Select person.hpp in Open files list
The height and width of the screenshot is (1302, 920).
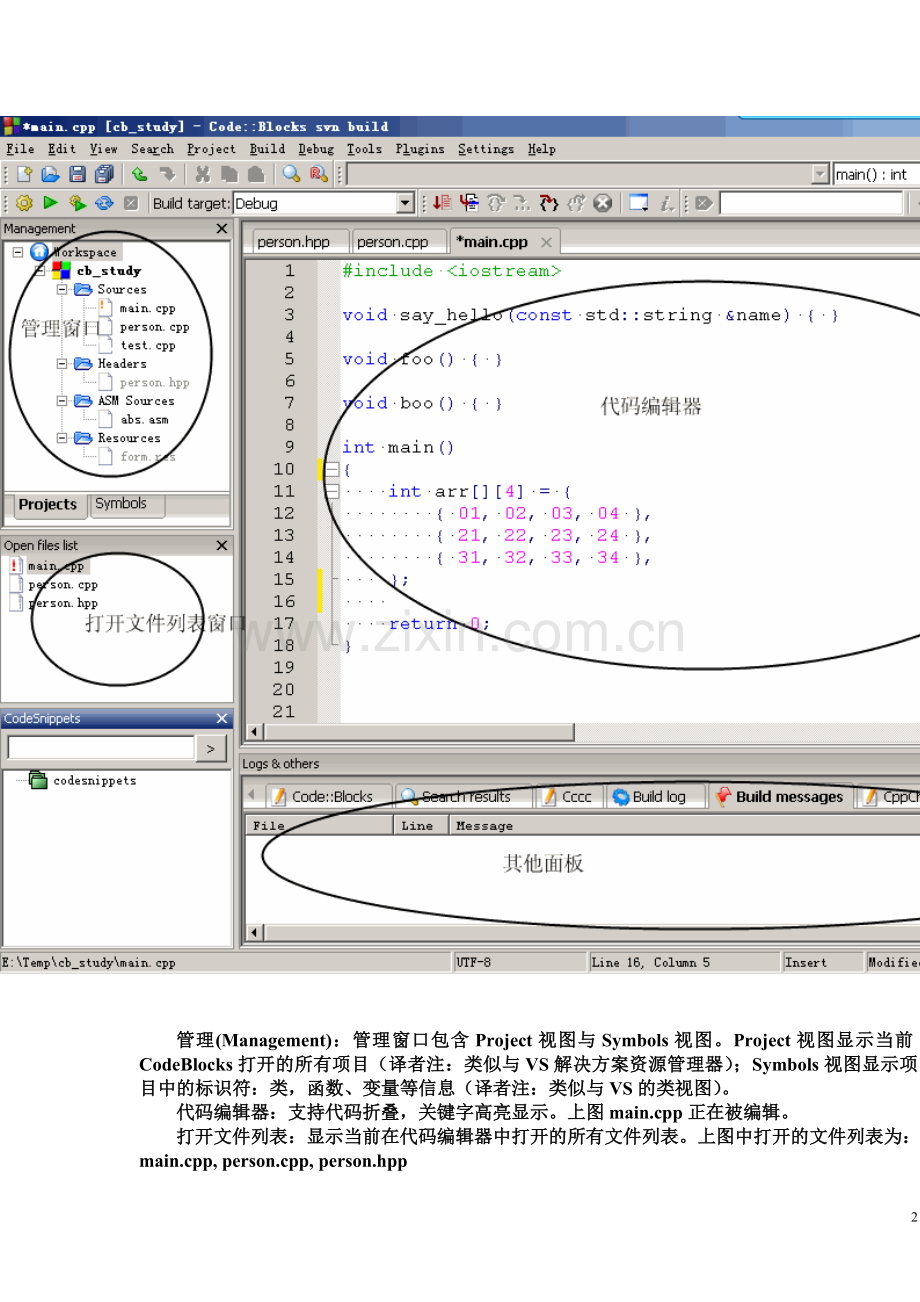click(x=62, y=603)
